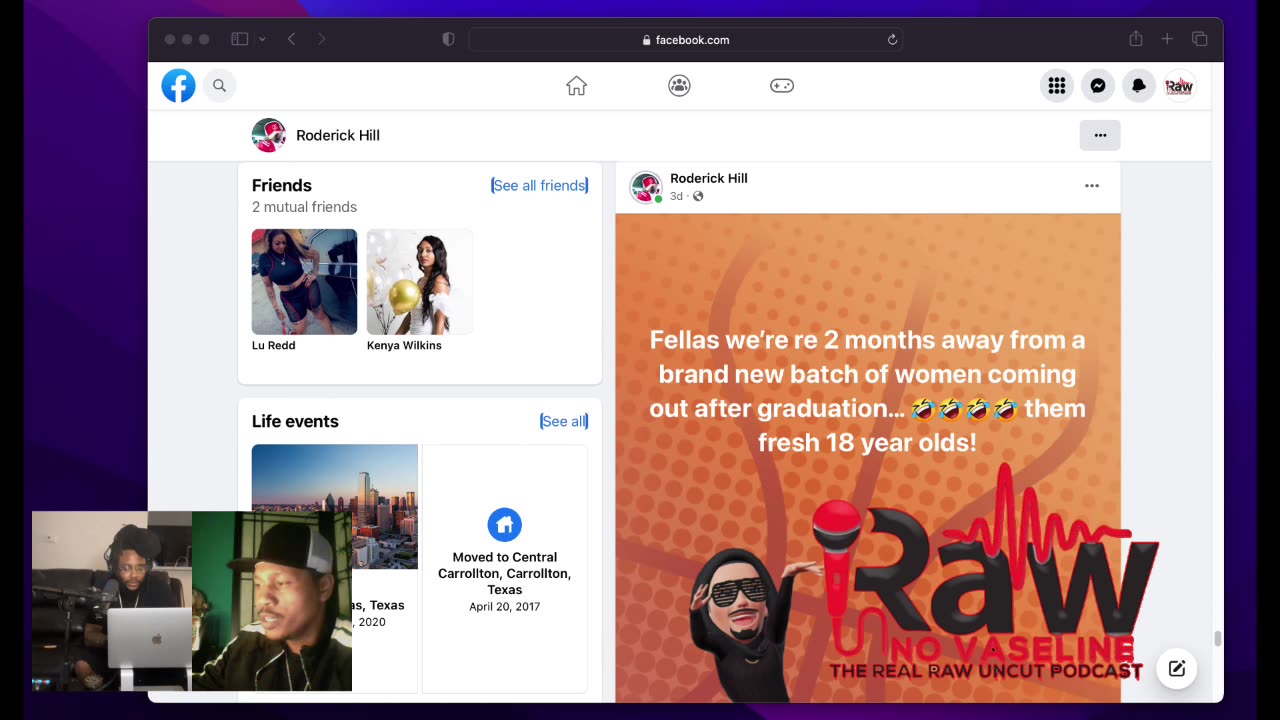
Task: Open Facebook search magnifier icon
Action: coord(220,86)
